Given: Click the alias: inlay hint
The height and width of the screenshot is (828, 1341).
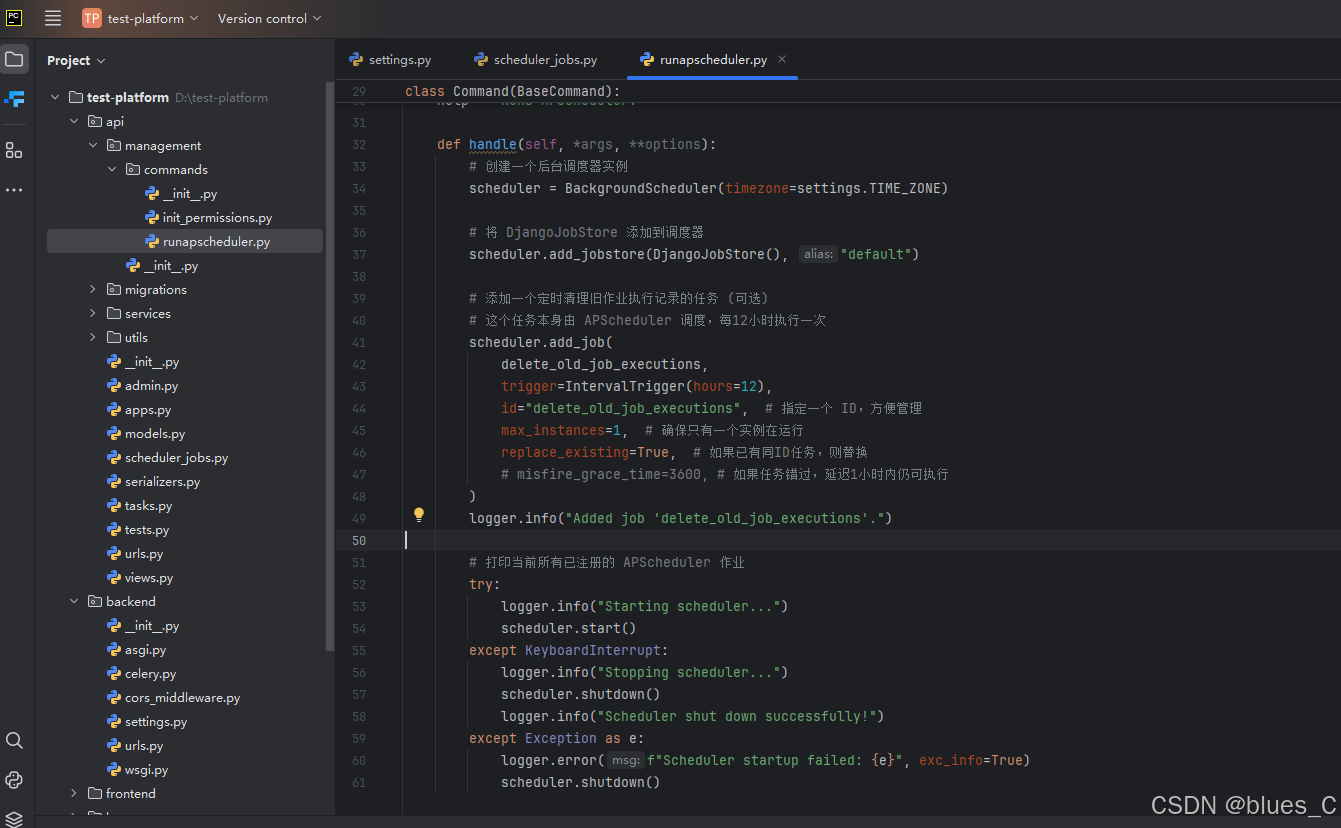Looking at the screenshot, I should click(x=818, y=254).
